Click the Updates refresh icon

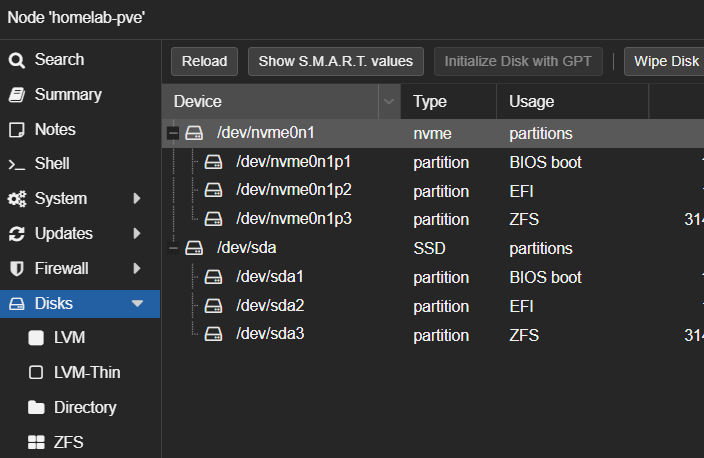point(16,234)
